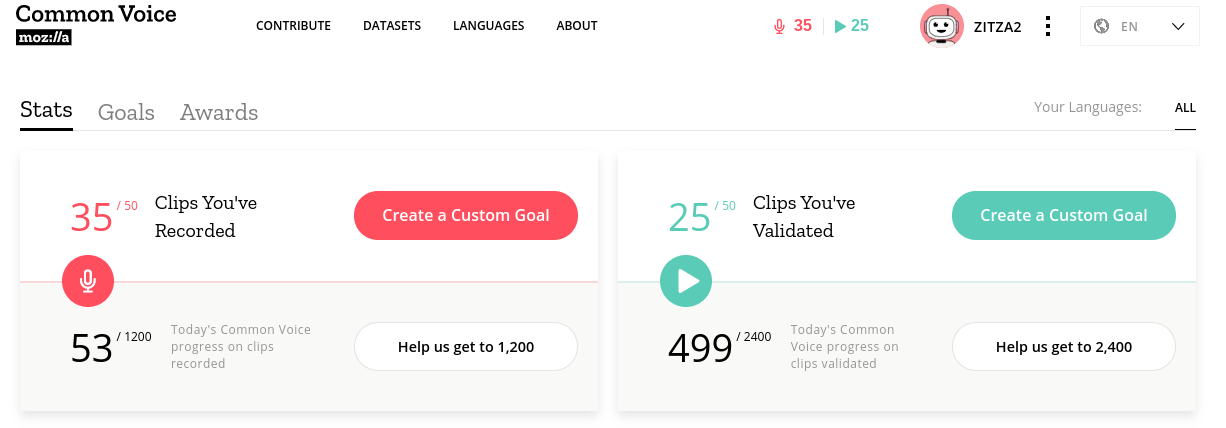Open the Datasets navigation link

click(x=392, y=26)
